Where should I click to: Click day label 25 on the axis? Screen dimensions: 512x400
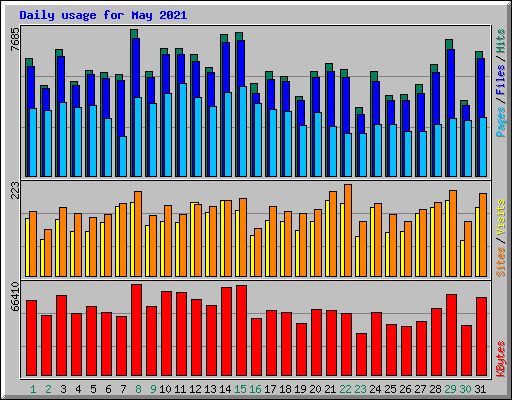390,389
